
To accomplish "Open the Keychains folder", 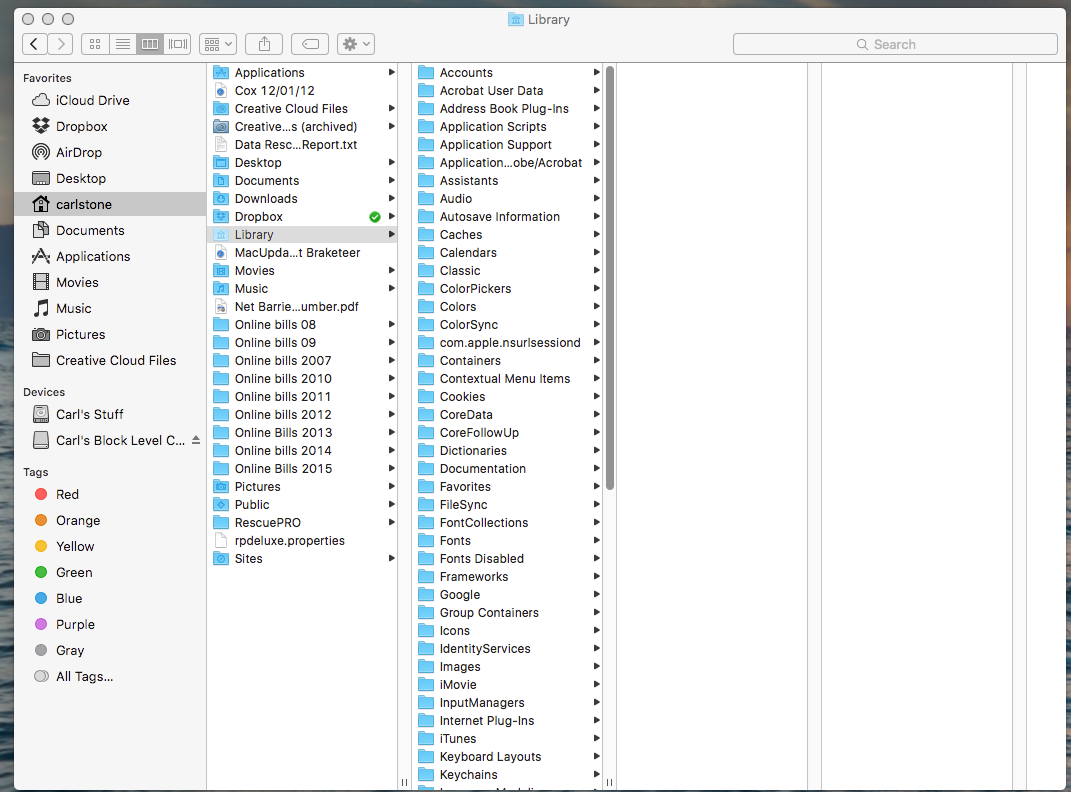I will (508, 774).
